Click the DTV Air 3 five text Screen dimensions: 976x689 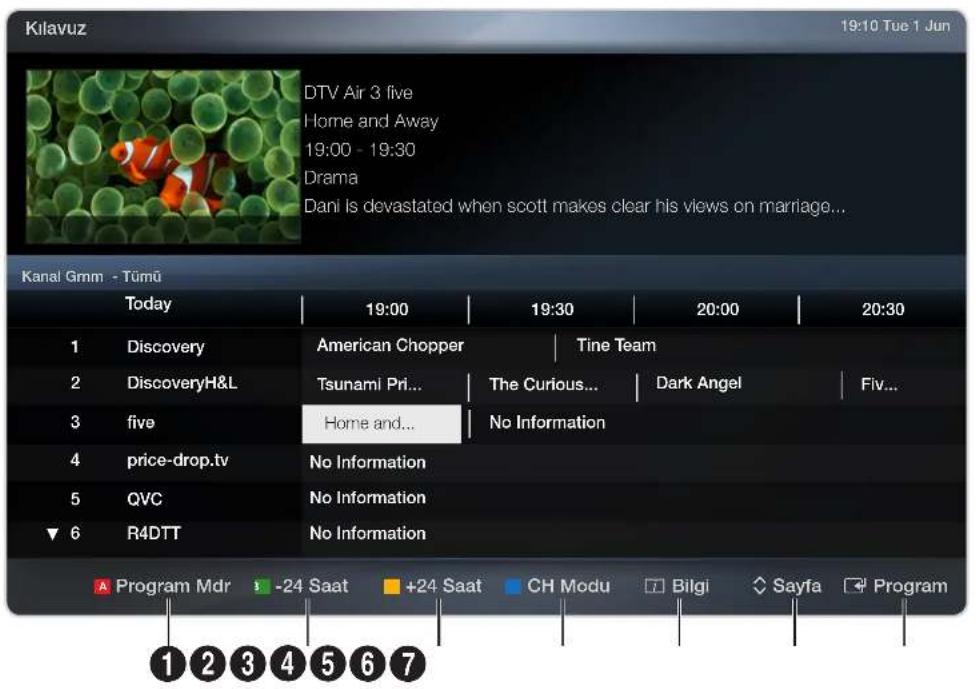pos(358,93)
